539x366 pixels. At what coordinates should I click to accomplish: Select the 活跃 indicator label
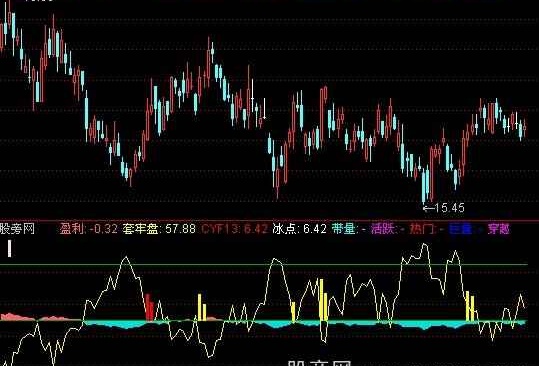(388, 229)
